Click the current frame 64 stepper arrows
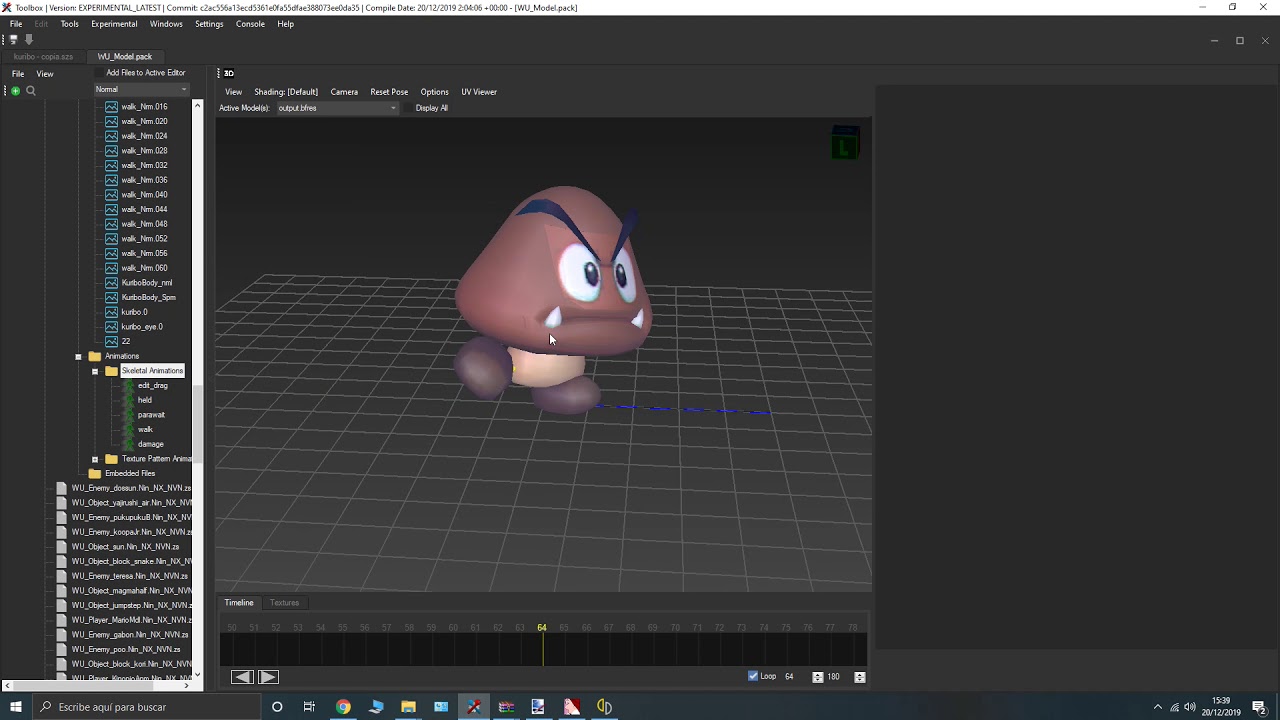This screenshot has height=720, width=1280. (x=818, y=677)
